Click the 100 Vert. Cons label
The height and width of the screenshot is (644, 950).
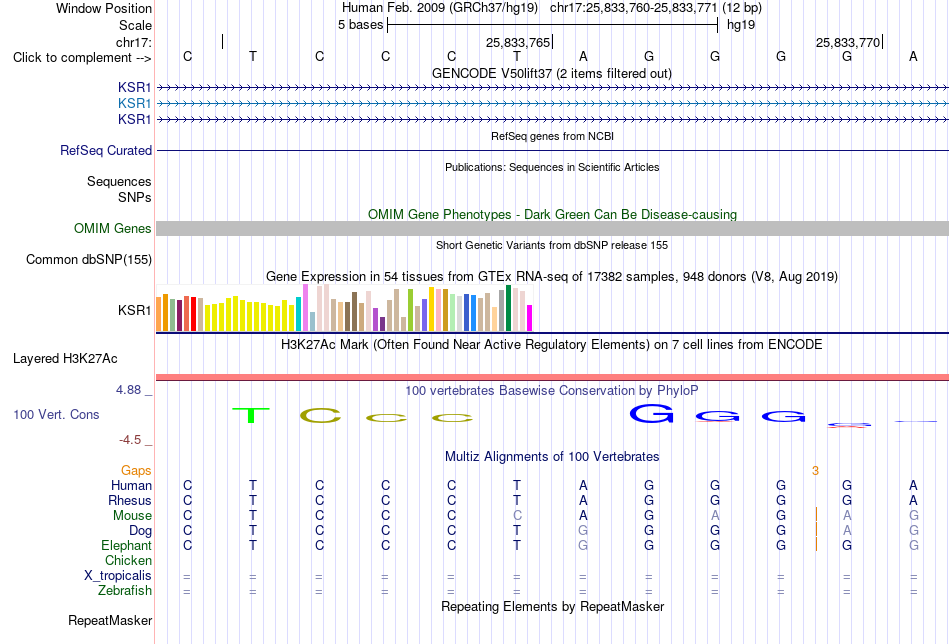coord(56,414)
